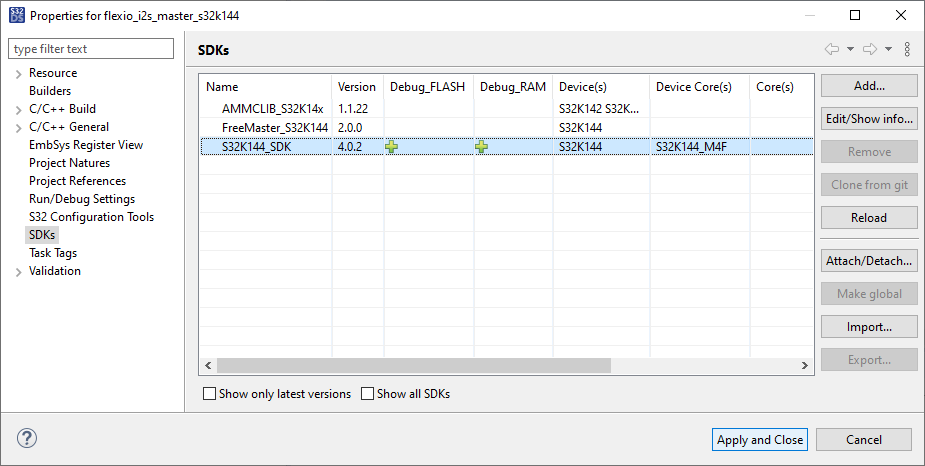Open the view menu three-dots icon
Image resolution: width=925 pixels, height=466 pixels.
click(x=907, y=49)
